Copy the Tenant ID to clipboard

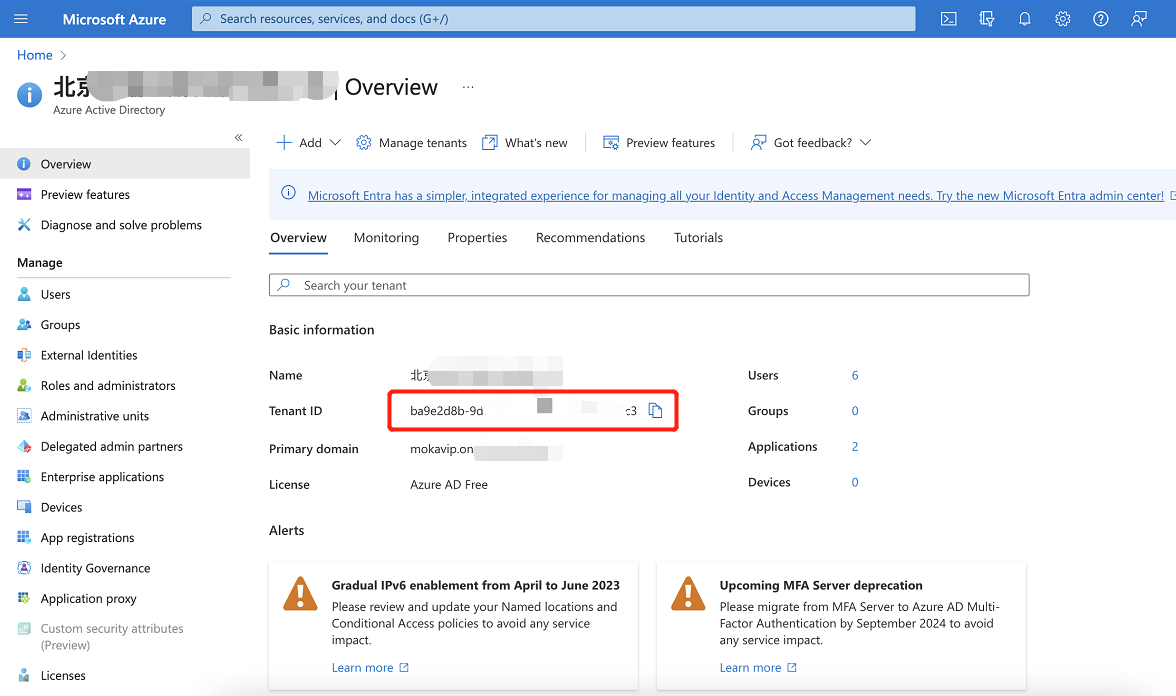[656, 410]
